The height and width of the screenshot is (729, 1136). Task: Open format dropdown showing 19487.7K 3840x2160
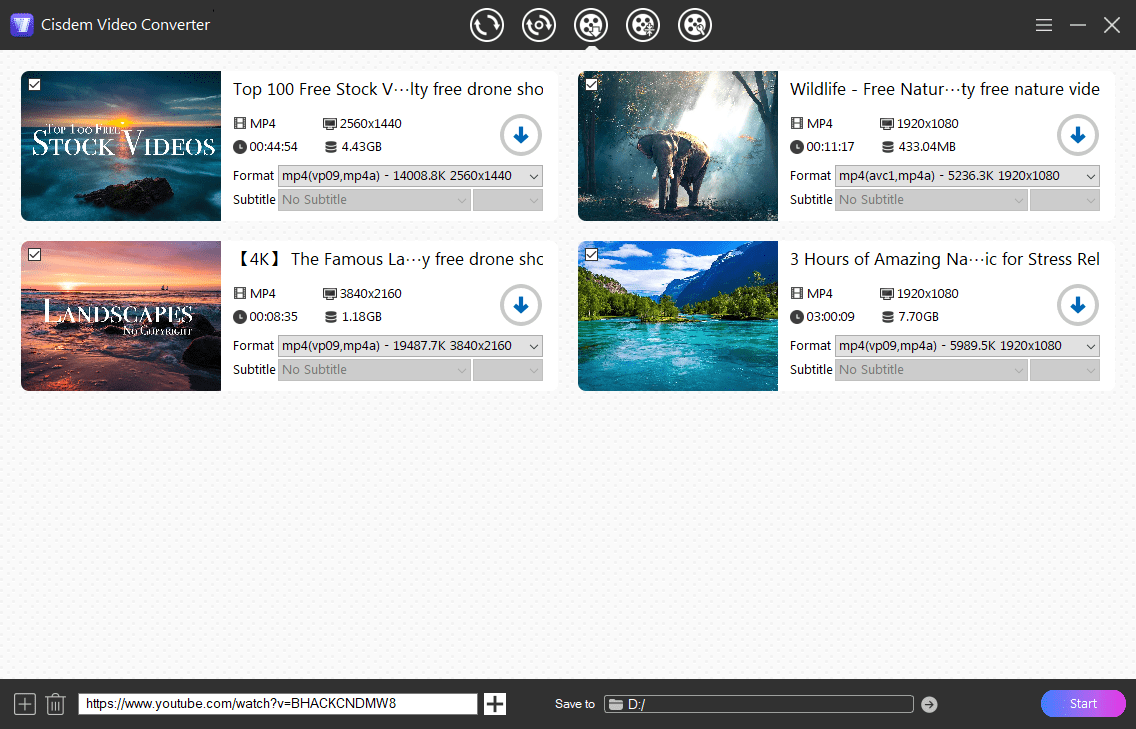point(410,346)
